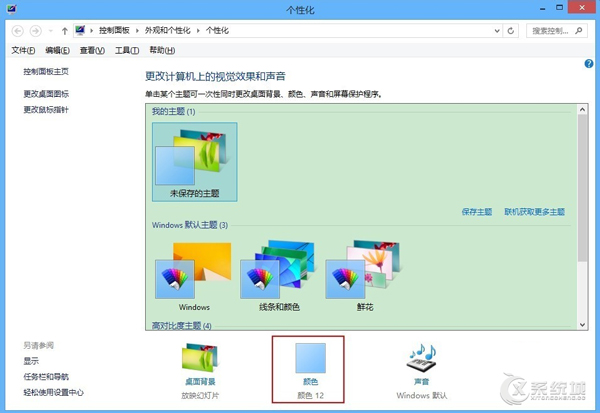Go to 控制面板主页

(46, 71)
